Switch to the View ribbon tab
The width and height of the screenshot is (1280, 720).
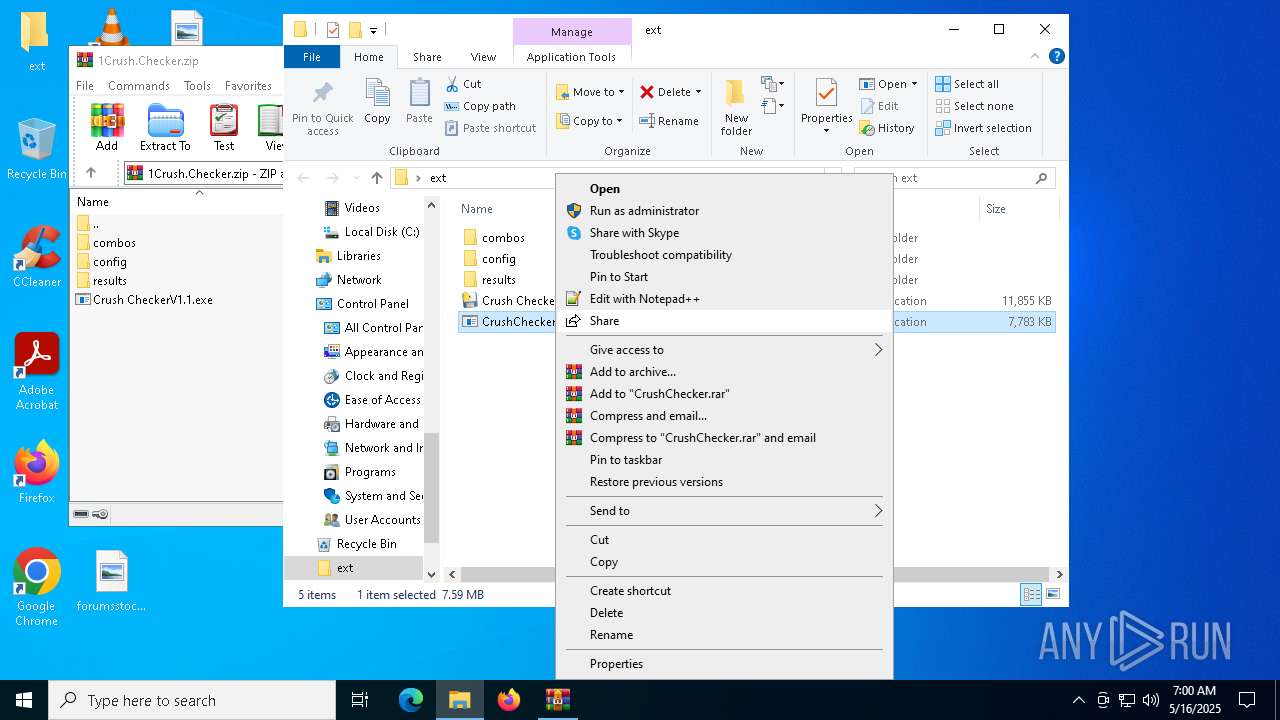483,57
